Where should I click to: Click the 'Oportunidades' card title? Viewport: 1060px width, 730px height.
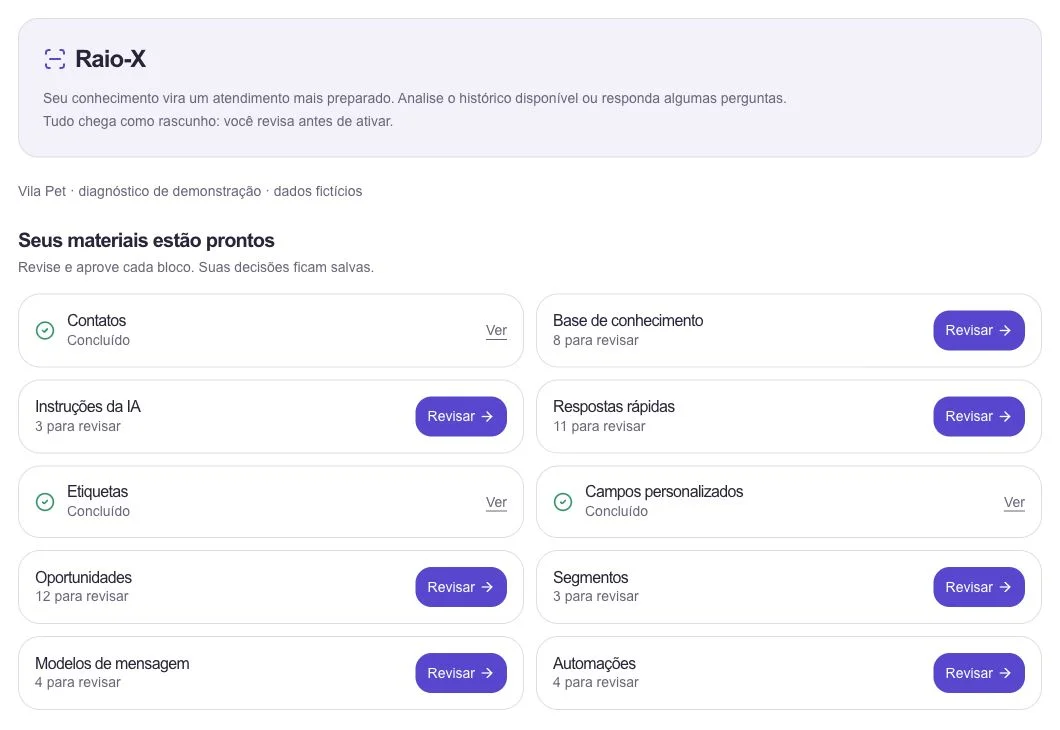pyautogui.click(x=83, y=577)
